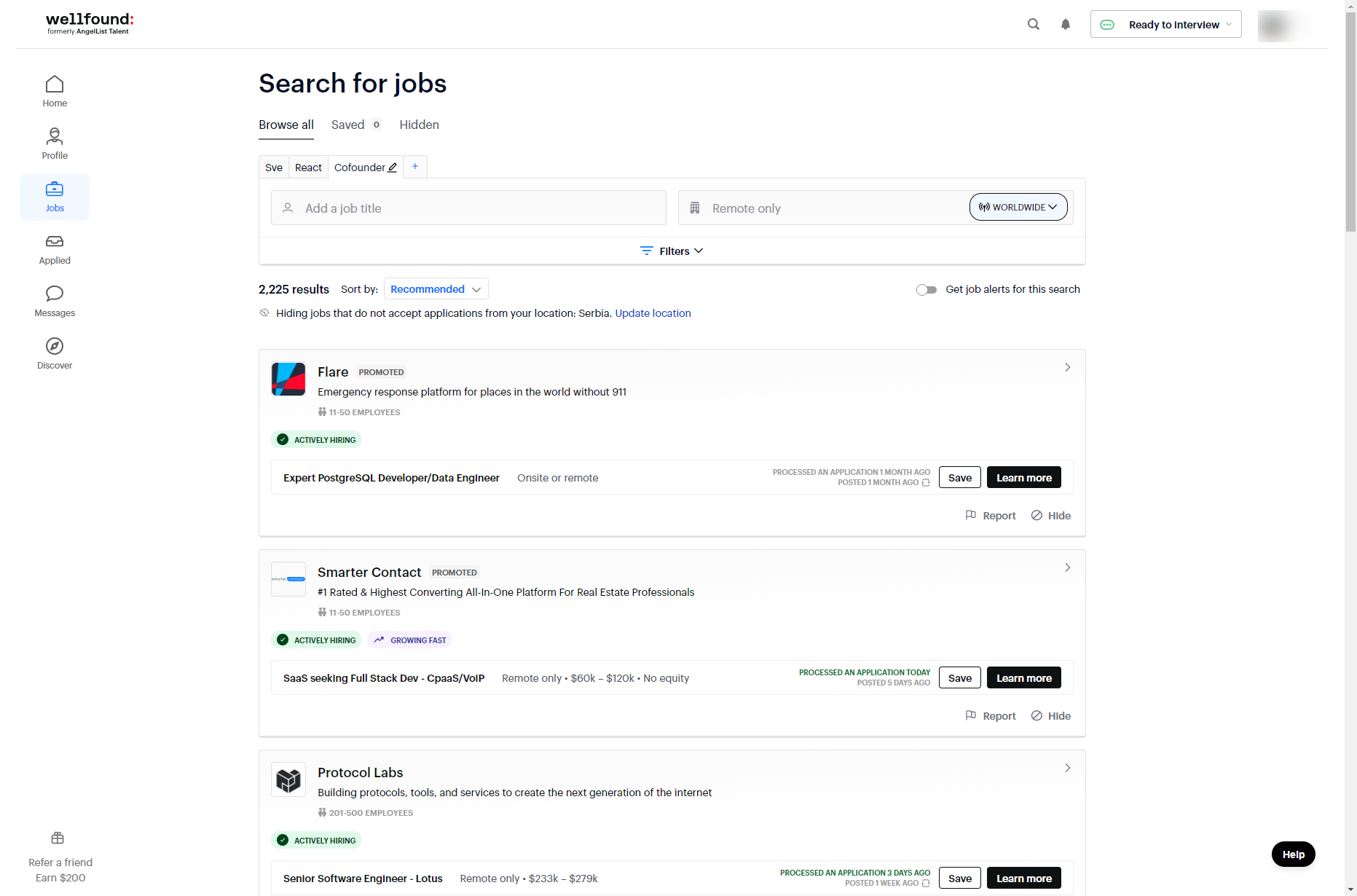Select the React saved search tab
The width and height of the screenshot is (1357, 896).
click(x=308, y=168)
